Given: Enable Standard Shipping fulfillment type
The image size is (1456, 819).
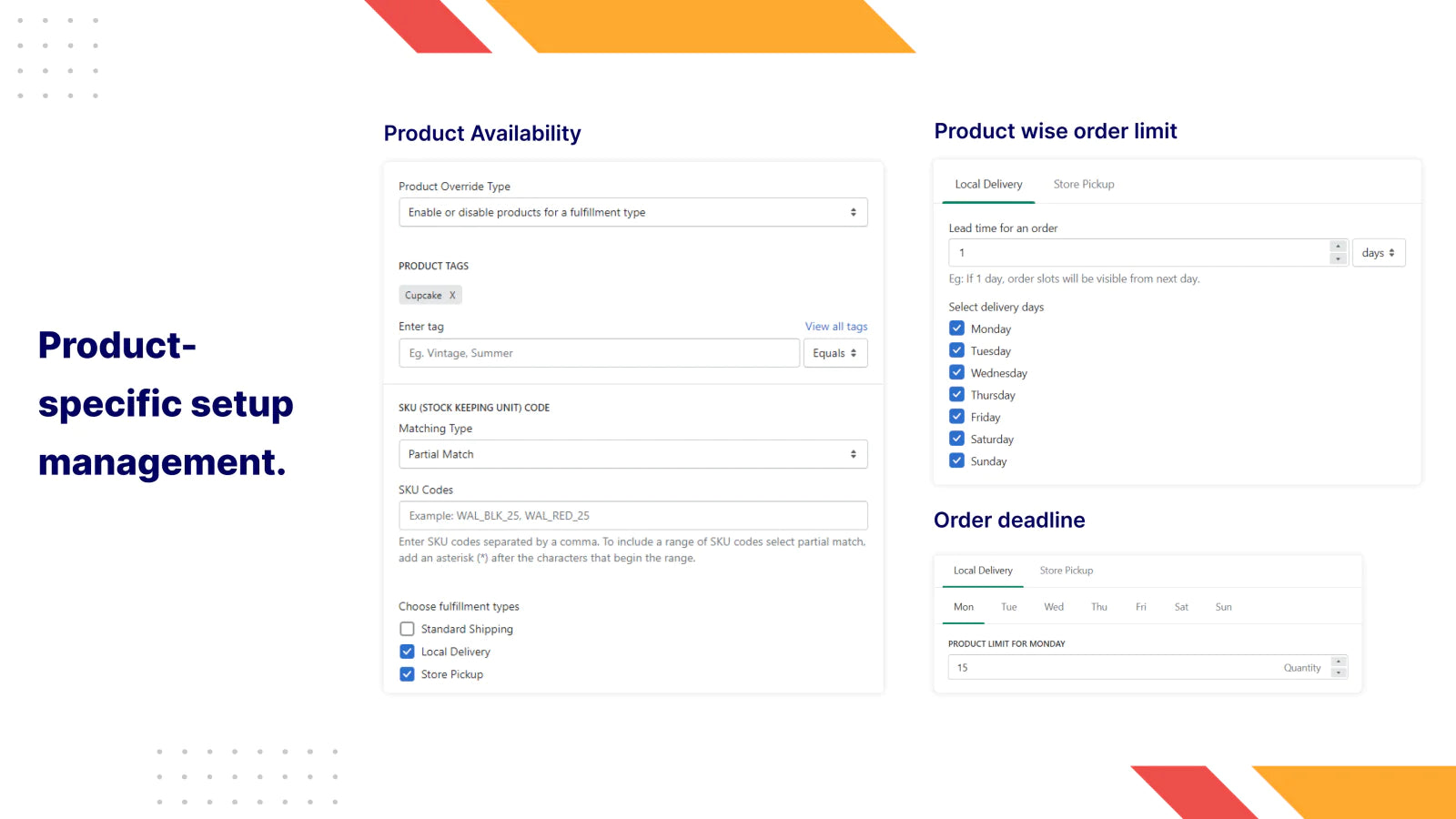Looking at the screenshot, I should 407,628.
